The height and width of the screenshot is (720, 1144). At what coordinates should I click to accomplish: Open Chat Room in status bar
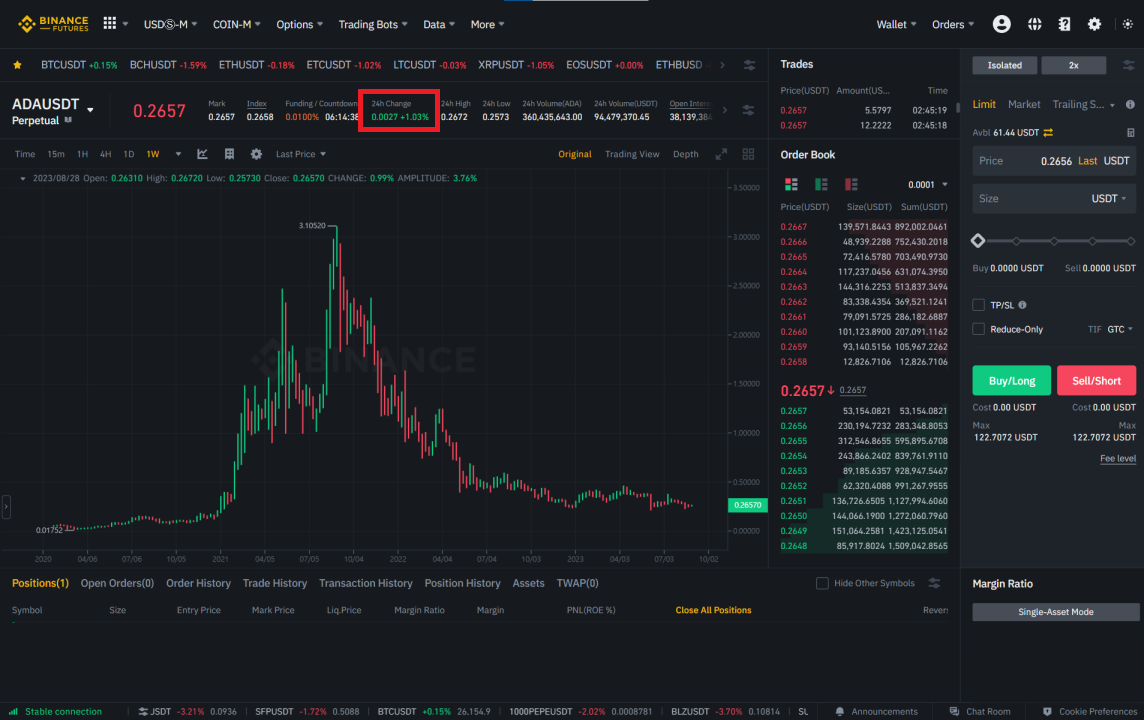(980, 711)
